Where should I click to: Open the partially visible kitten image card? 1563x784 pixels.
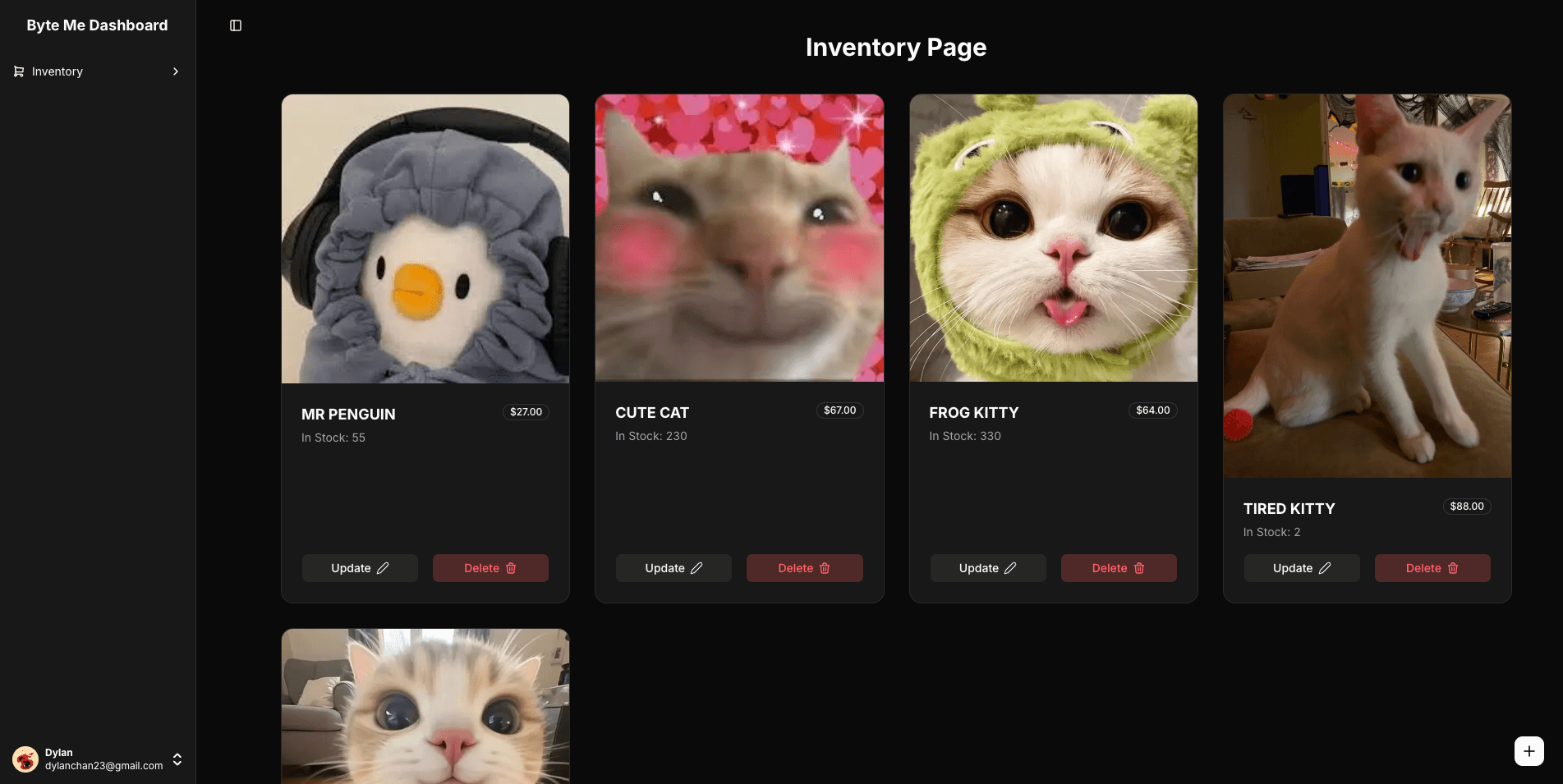(425, 706)
